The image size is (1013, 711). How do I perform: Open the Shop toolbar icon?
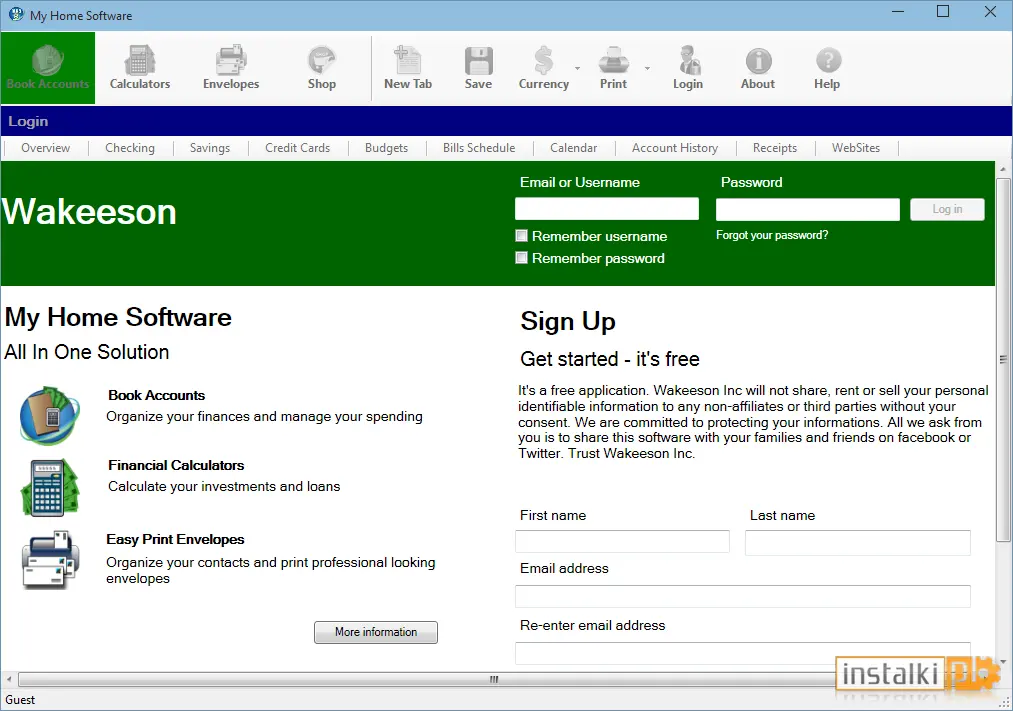(321, 68)
